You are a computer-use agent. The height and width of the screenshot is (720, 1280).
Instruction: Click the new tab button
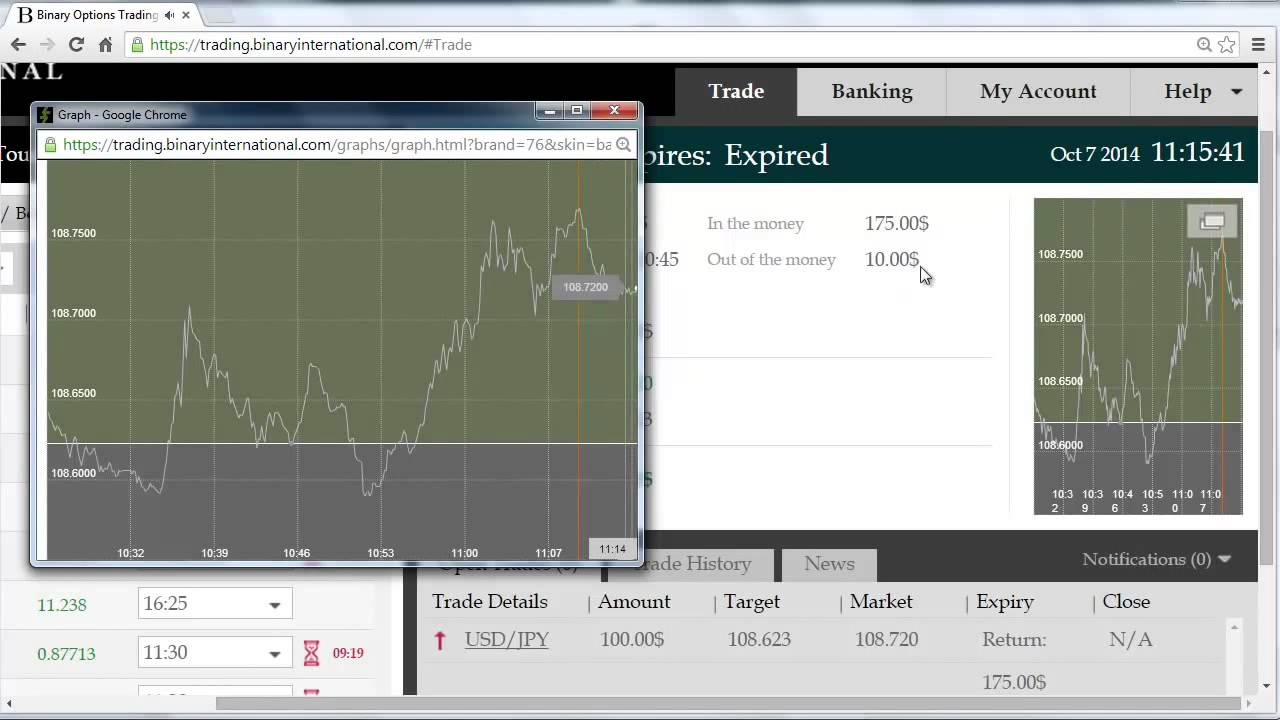218,15
